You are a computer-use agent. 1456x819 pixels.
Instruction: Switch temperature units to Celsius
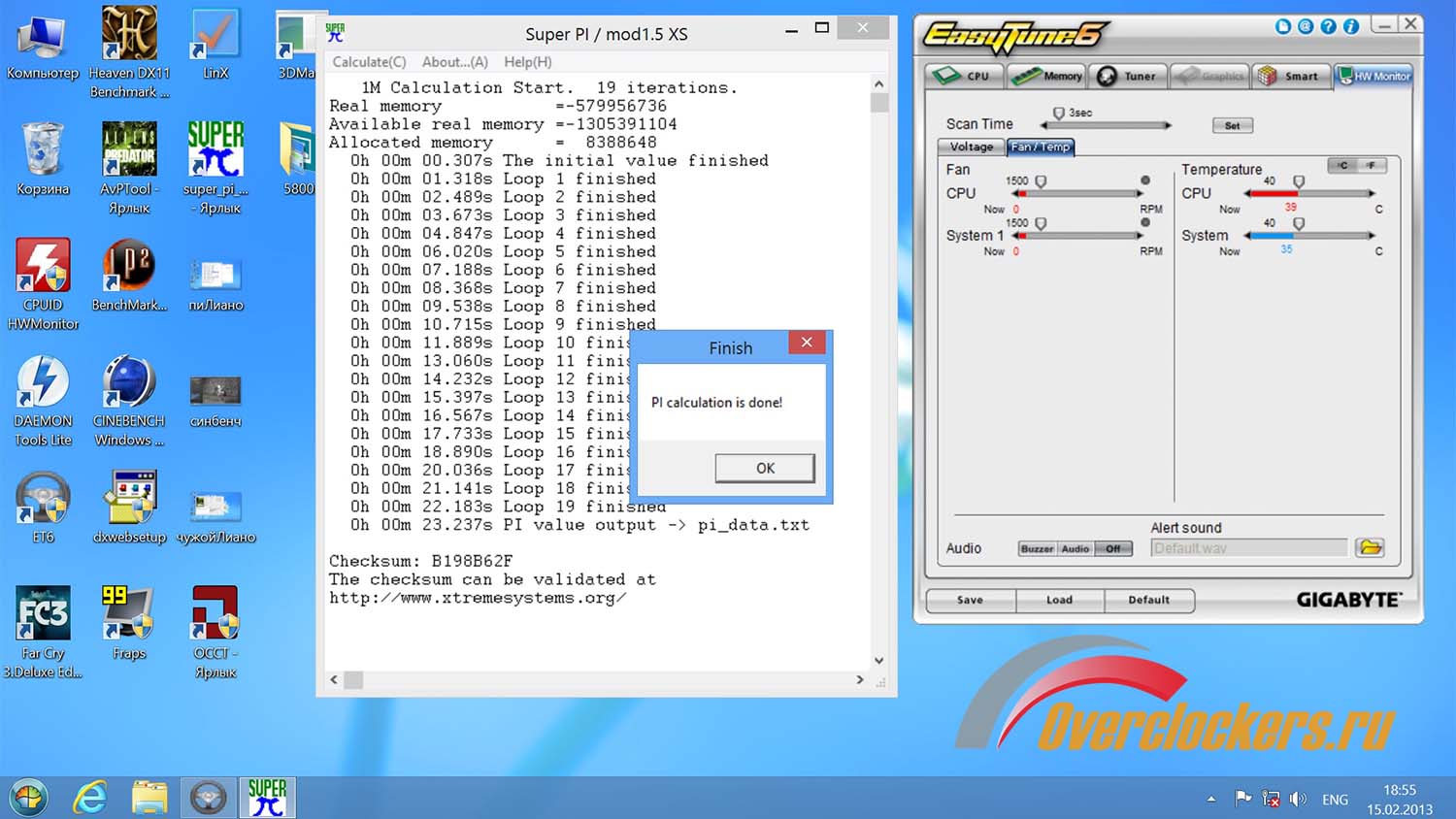click(x=1342, y=165)
